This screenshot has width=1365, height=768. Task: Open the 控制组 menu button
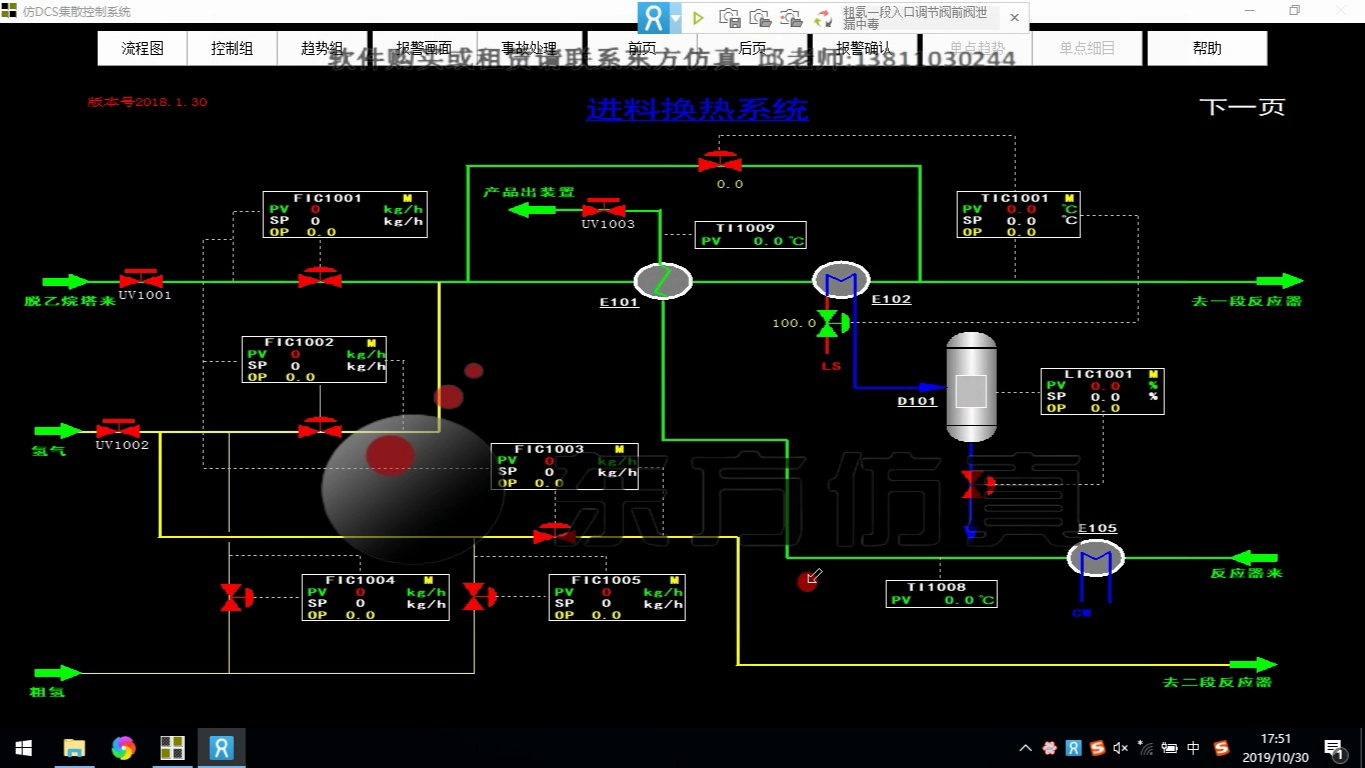(x=232, y=48)
